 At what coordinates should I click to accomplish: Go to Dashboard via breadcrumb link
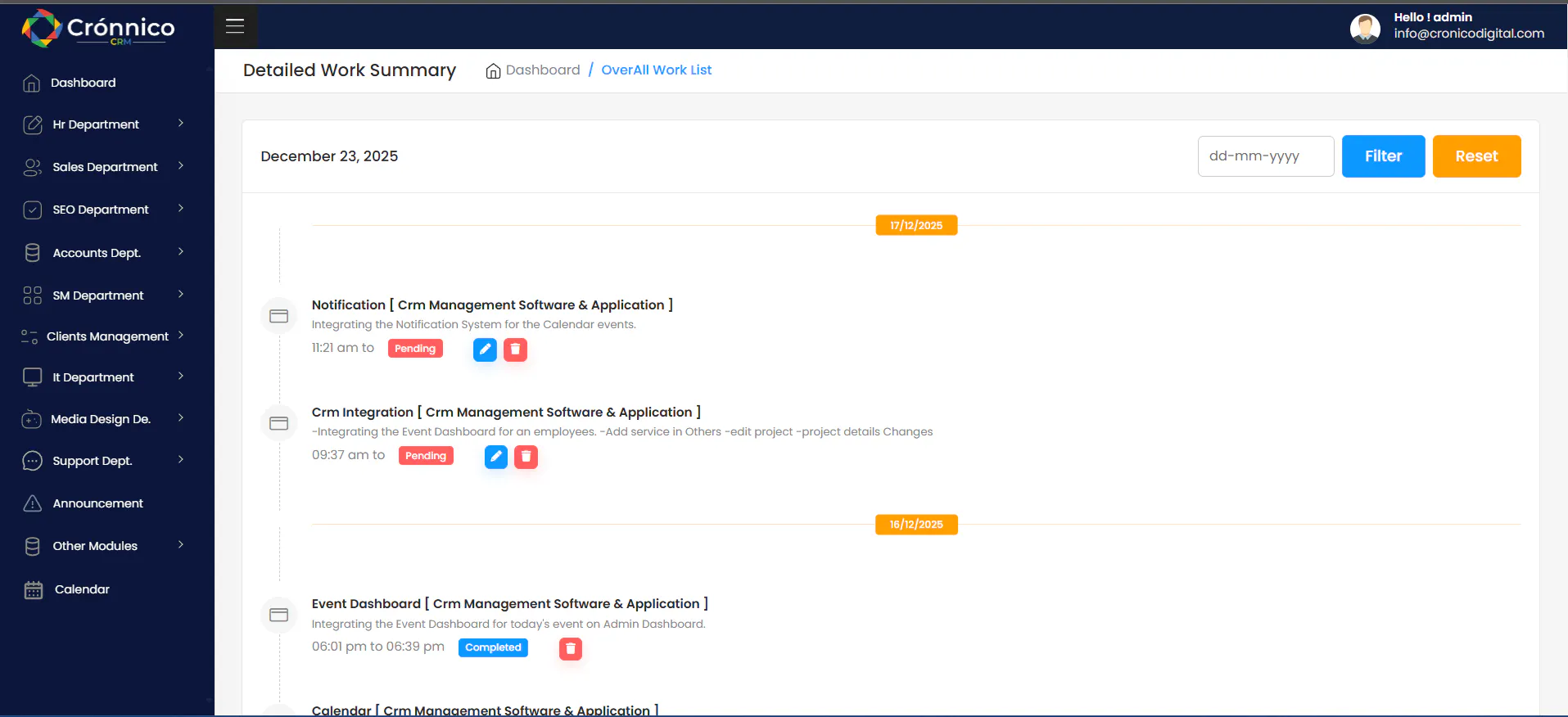543,70
